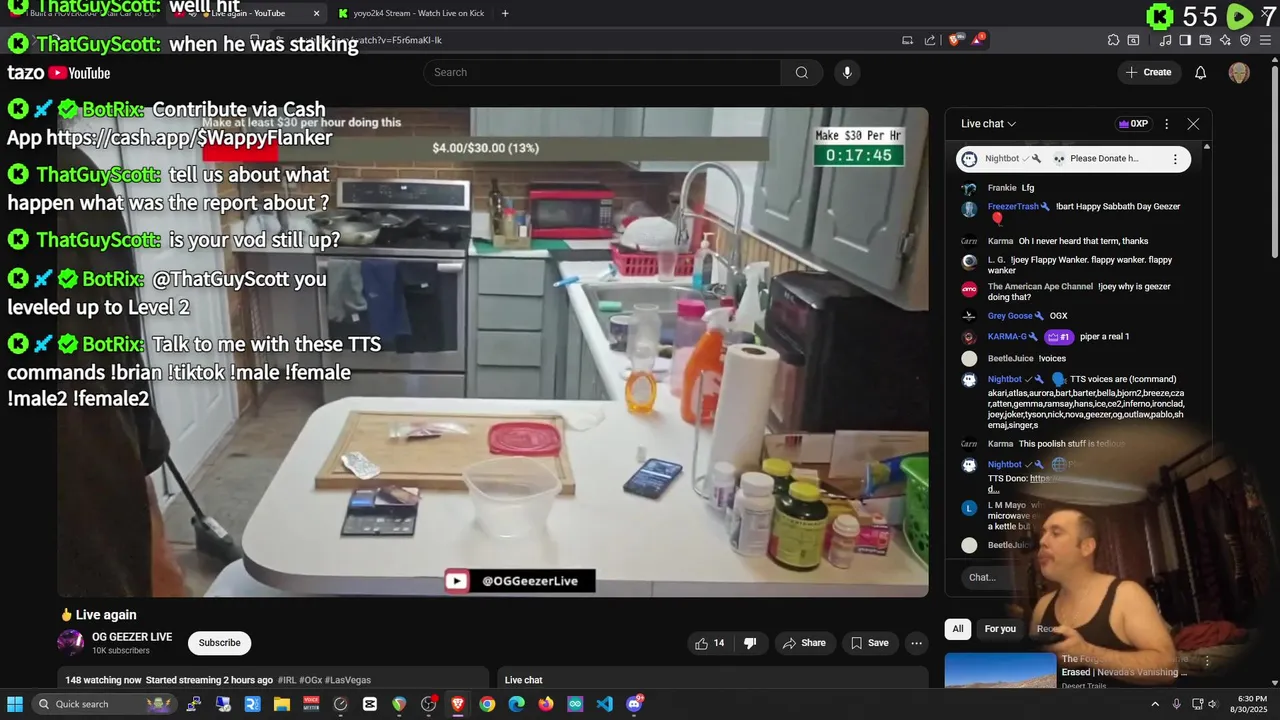Open browser extensions puzzle icon
The width and height of the screenshot is (1280, 720).
point(1113,40)
